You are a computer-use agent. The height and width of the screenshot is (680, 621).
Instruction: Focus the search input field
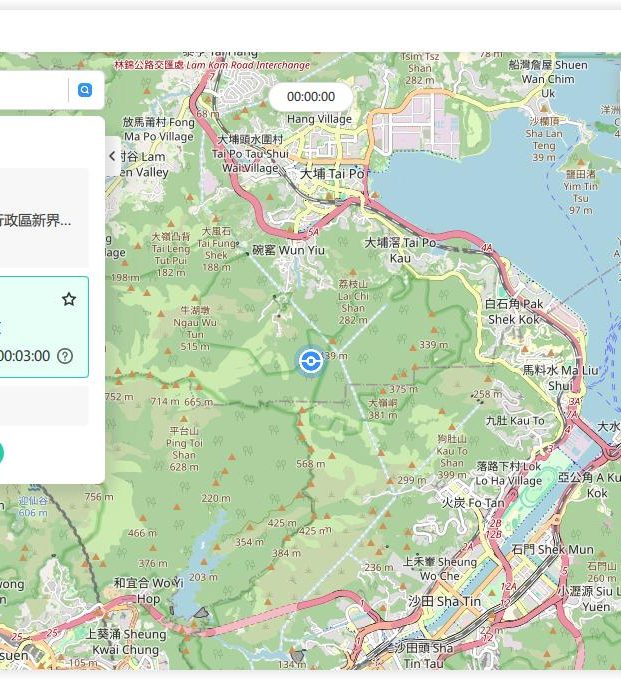coord(30,90)
